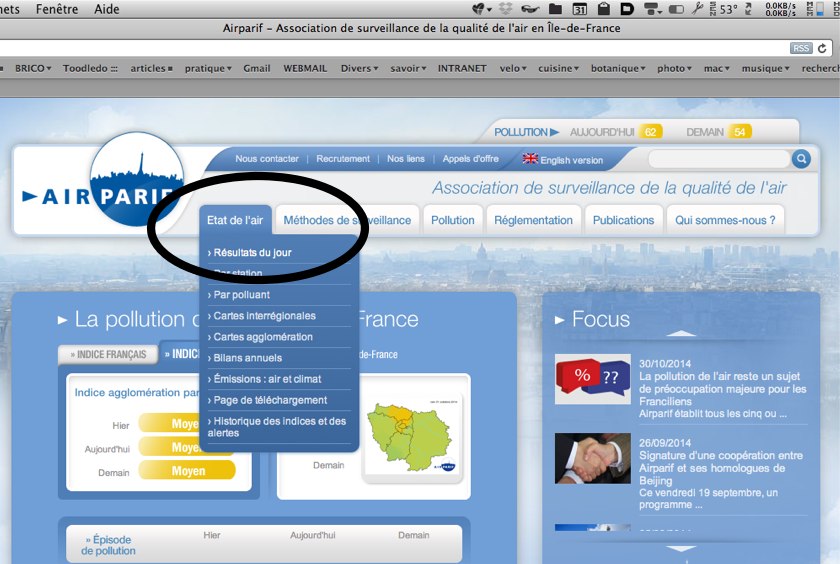This screenshot has height=564, width=840.
Task: Click the search magnifier button on Airparif site
Action: (801, 159)
